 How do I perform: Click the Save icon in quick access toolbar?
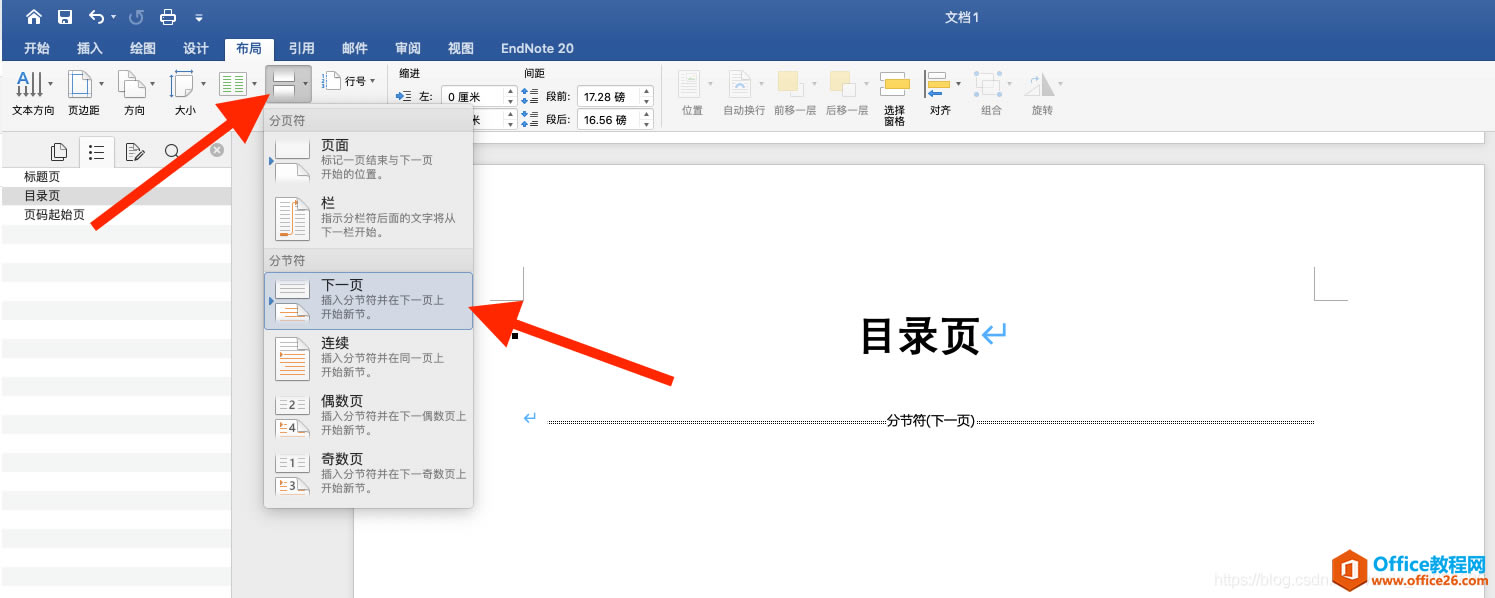[64, 16]
